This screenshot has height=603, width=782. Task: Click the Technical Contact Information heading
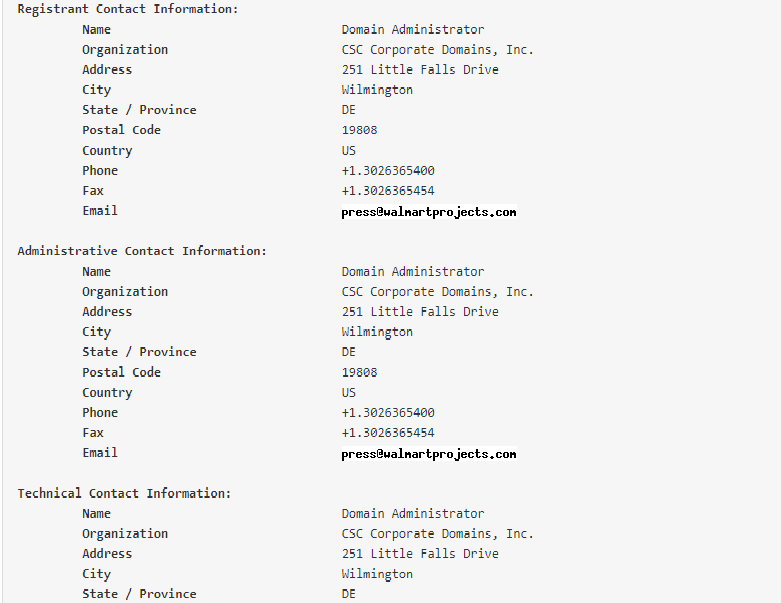[x=124, y=493]
